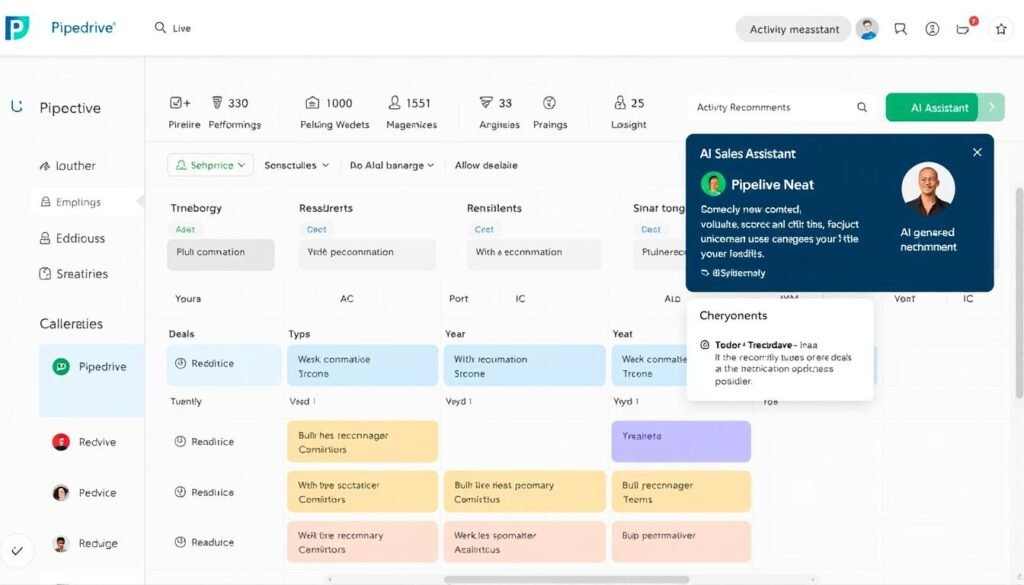The width and height of the screenshot is (1024, 585).
Task: Toggle the circular checkmark at bottom left
Action: tap(18, 551)
